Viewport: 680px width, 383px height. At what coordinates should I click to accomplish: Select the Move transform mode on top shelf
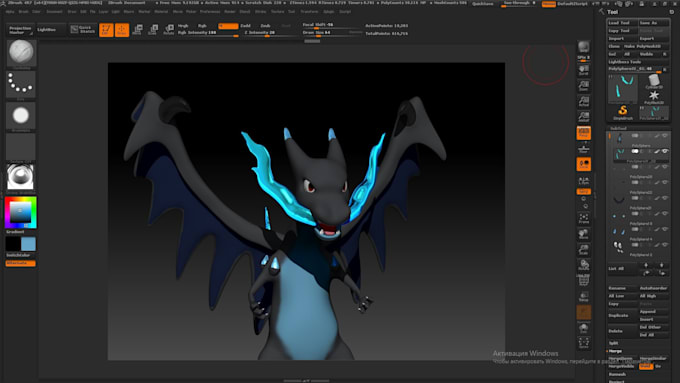pos(137,30)
